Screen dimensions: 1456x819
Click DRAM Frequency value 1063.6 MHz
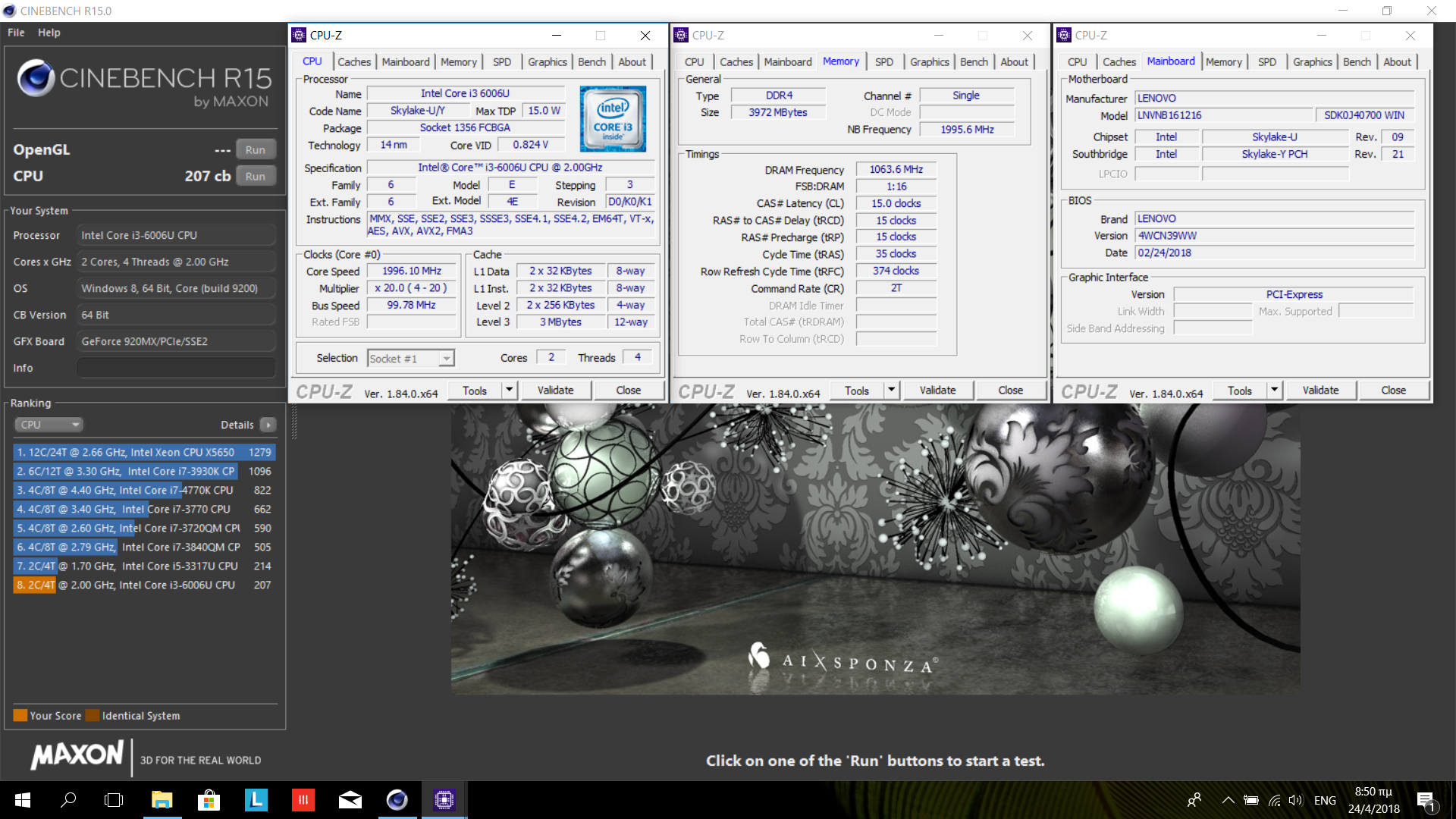point(896,169)
